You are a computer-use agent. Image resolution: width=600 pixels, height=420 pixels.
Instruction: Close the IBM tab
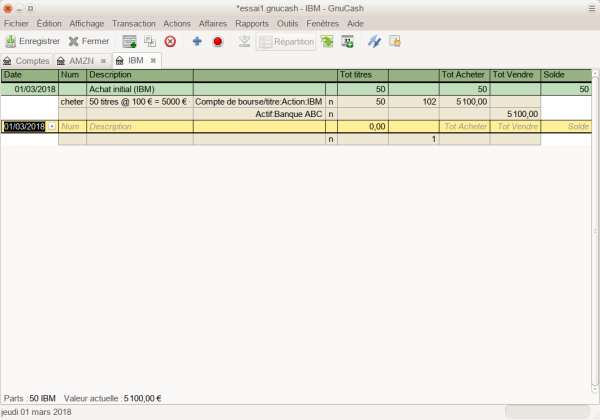[x=153, y=61]
